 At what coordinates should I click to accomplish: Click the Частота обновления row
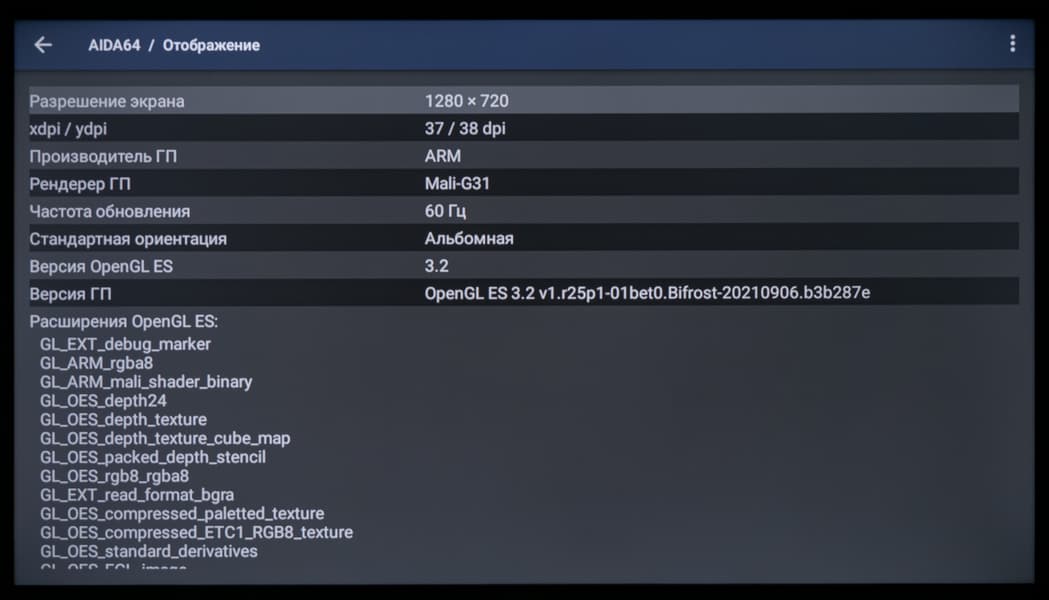(523, 211)
